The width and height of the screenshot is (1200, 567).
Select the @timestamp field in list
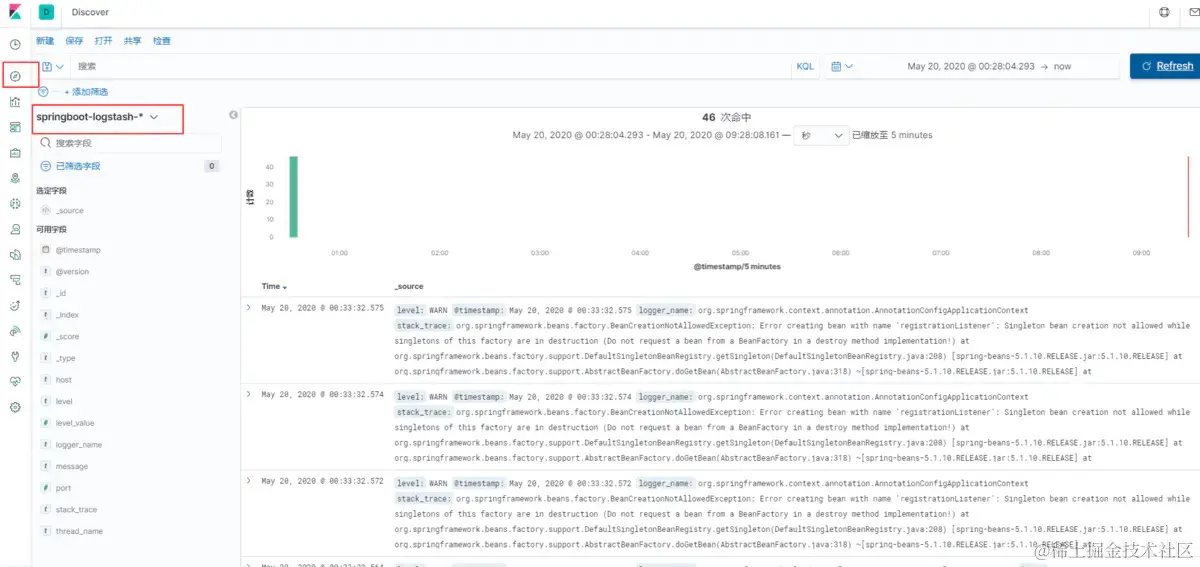tap(78, 250)
